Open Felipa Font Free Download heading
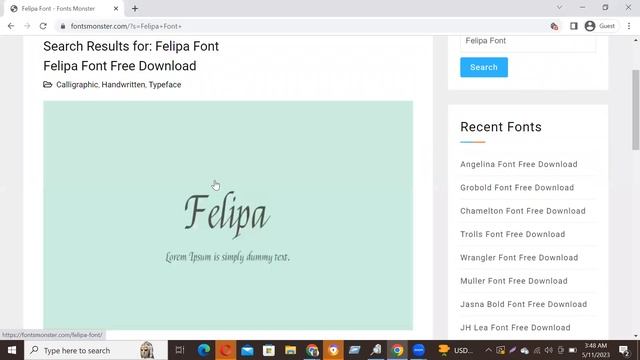The image size is (640, 360). 120,66
